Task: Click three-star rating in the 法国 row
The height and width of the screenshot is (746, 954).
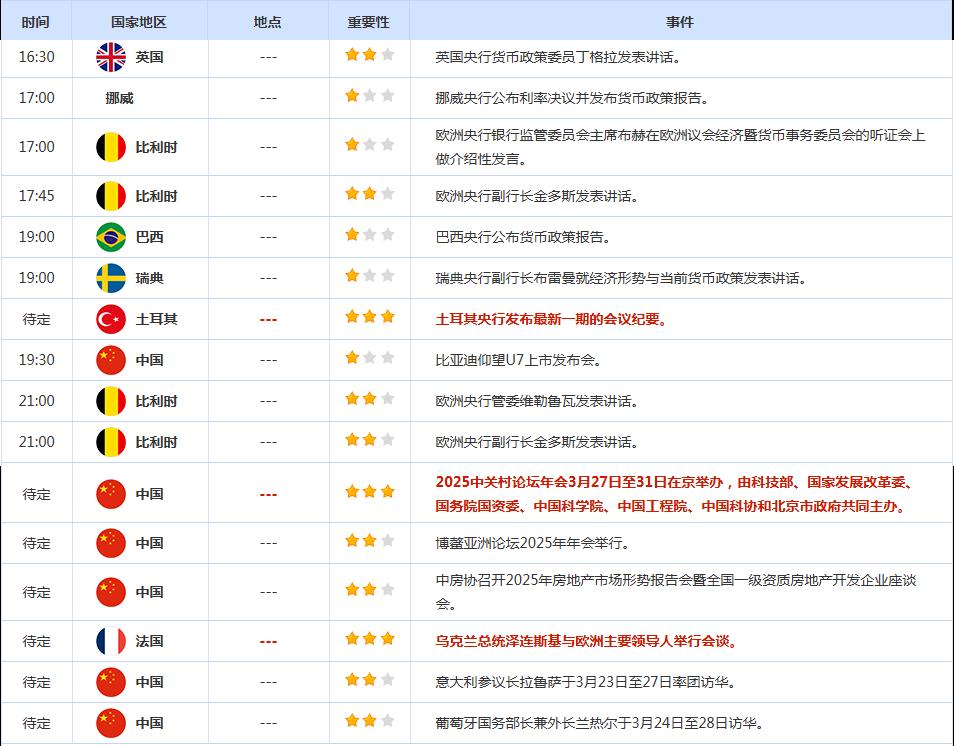Action: [369, 638]
